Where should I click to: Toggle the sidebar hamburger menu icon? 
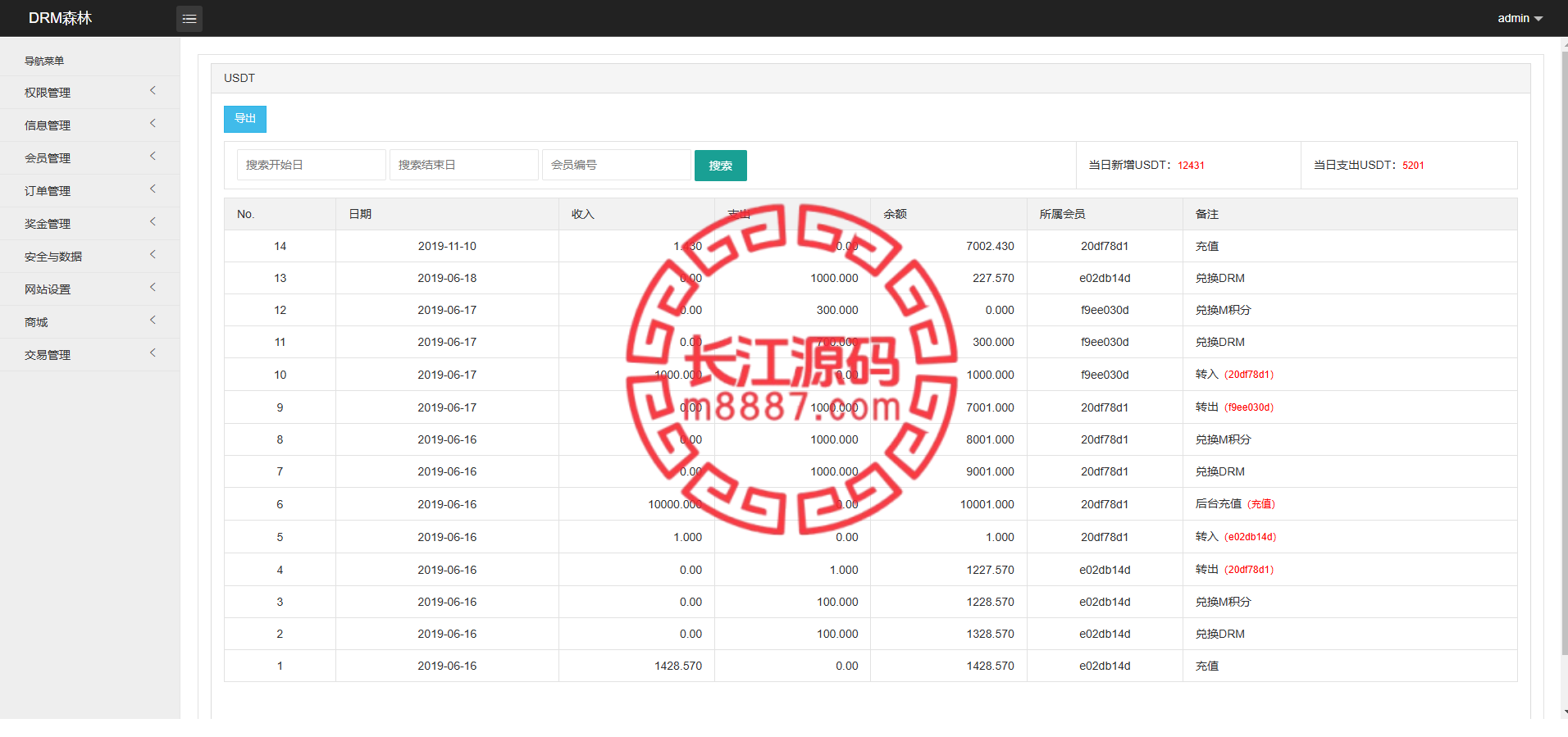click(189, 18)
